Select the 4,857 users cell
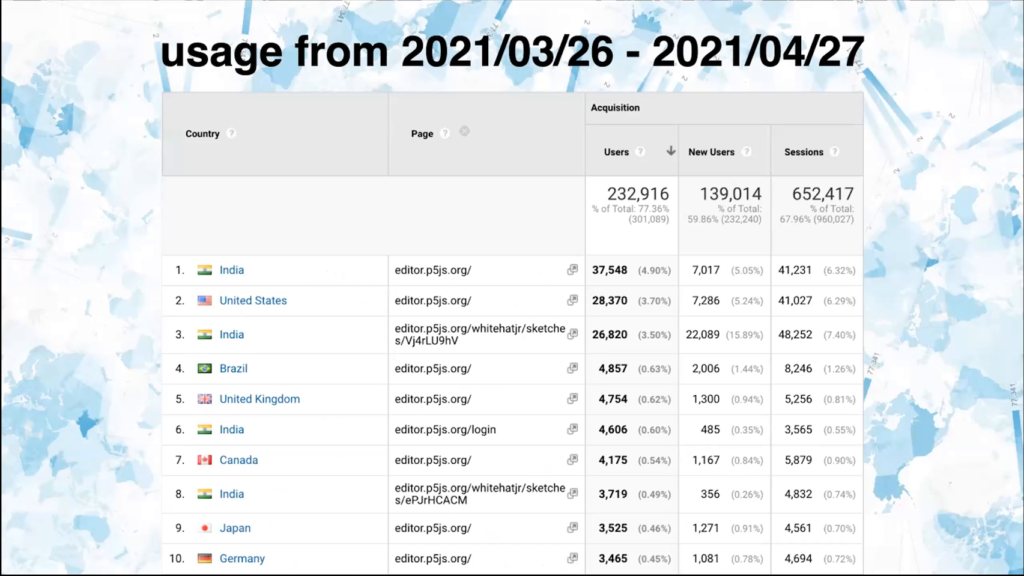 (x=613, y=368)
